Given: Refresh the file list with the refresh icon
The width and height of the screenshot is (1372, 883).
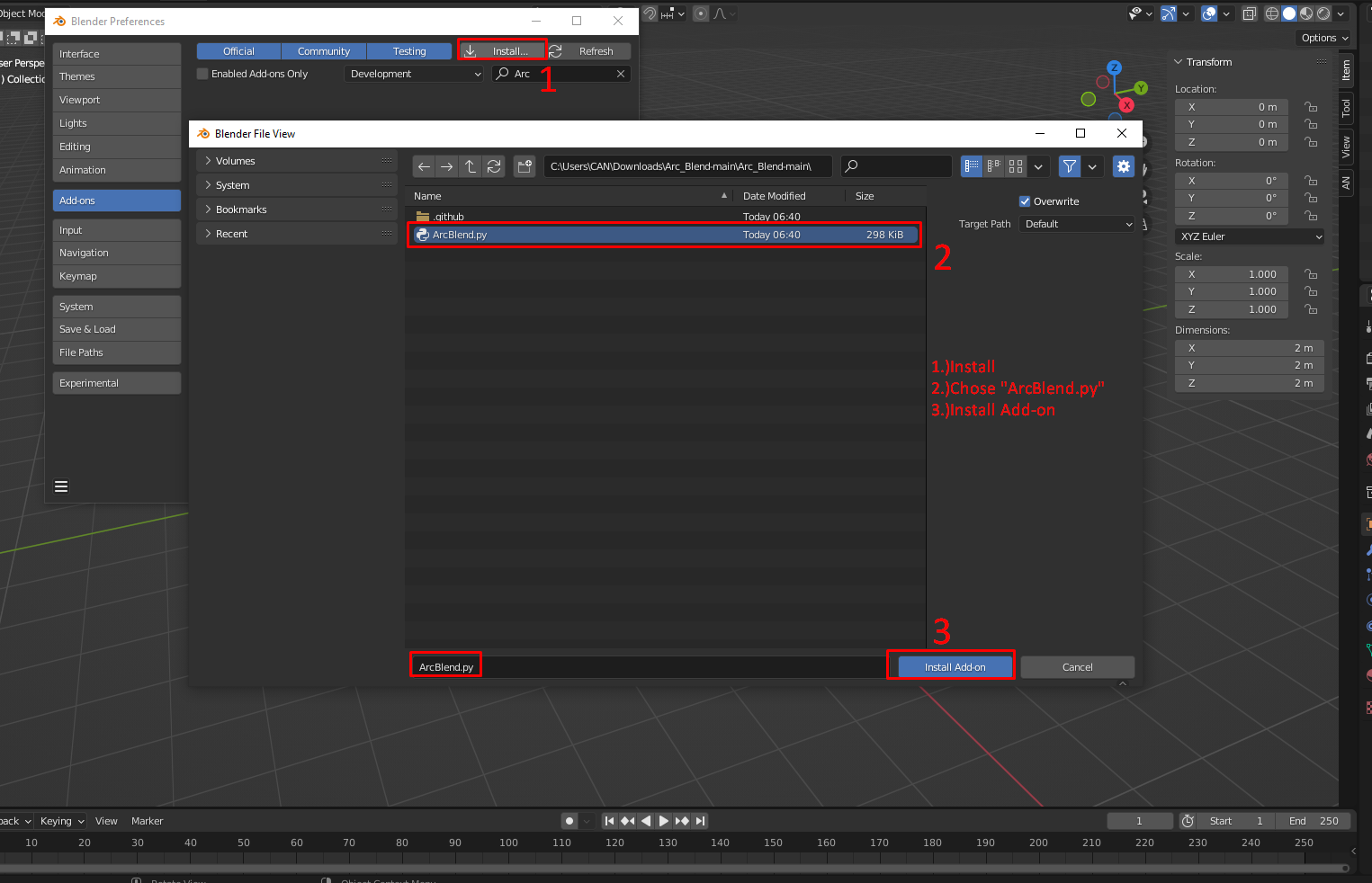Looking at the screenshot, I should [493, 166].
